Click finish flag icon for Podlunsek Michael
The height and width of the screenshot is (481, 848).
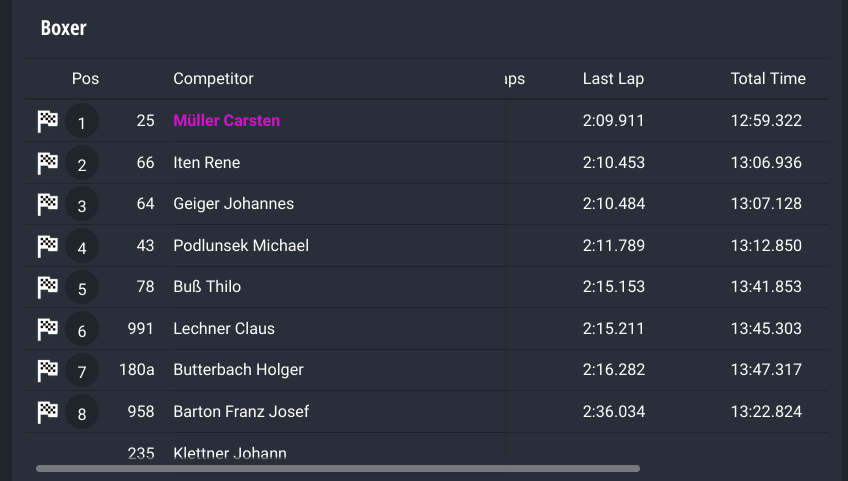click(48, 246)
